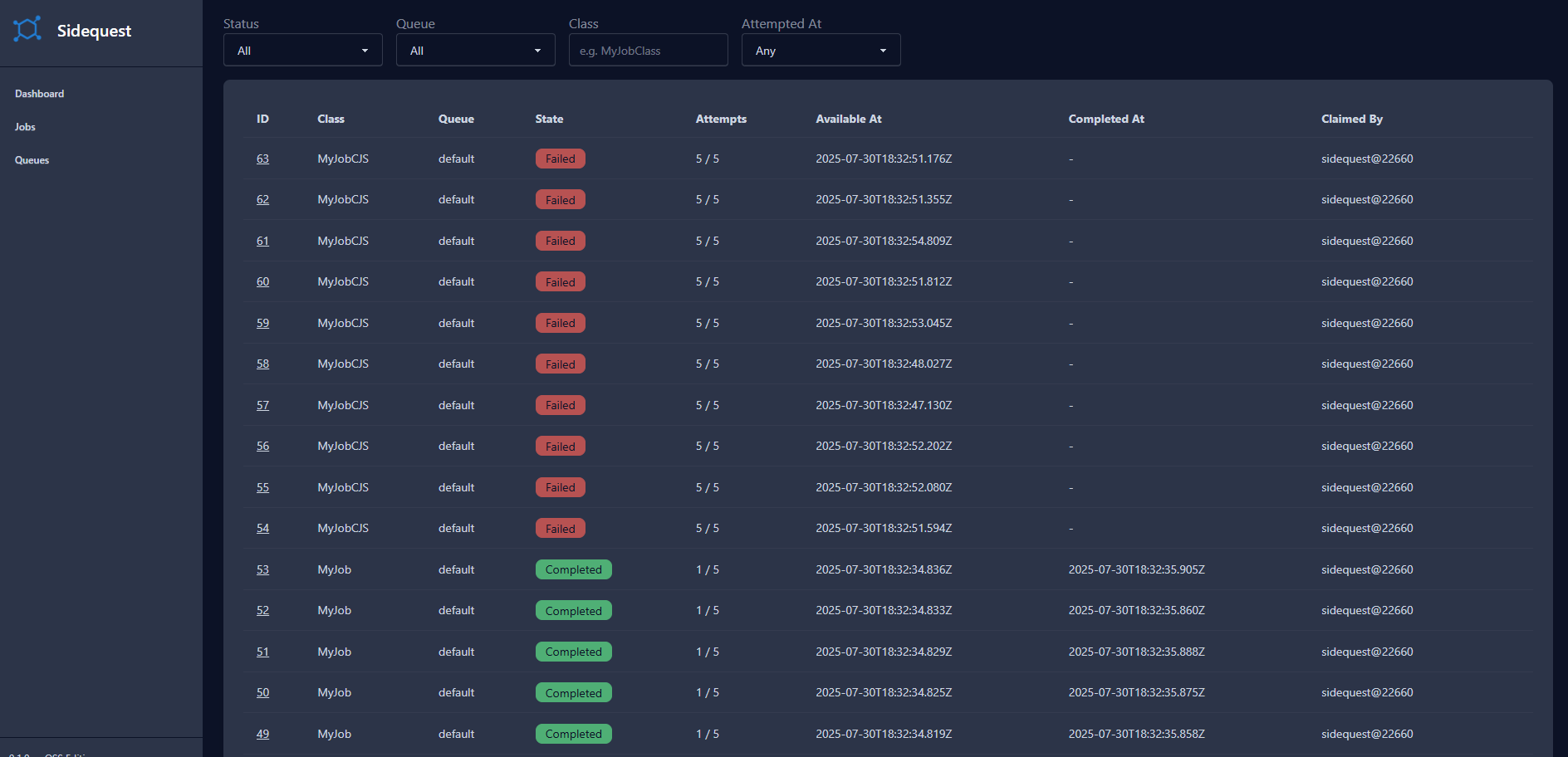The height and width of the screenshot is (757, 1568).
Task: Click the Completed At column header
Action: pyautogui.click(x=1106, y=119)
